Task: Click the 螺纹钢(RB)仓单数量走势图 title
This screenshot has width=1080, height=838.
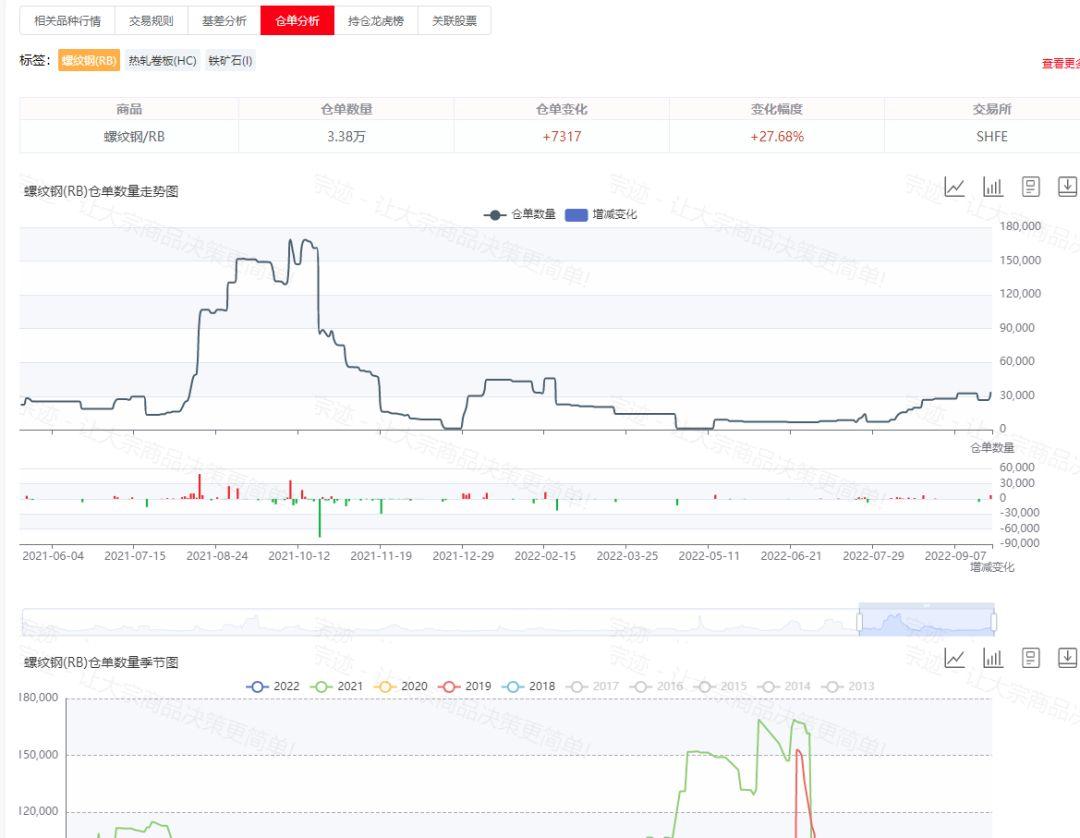Action: pyautogui.click(x=101, y=191)
